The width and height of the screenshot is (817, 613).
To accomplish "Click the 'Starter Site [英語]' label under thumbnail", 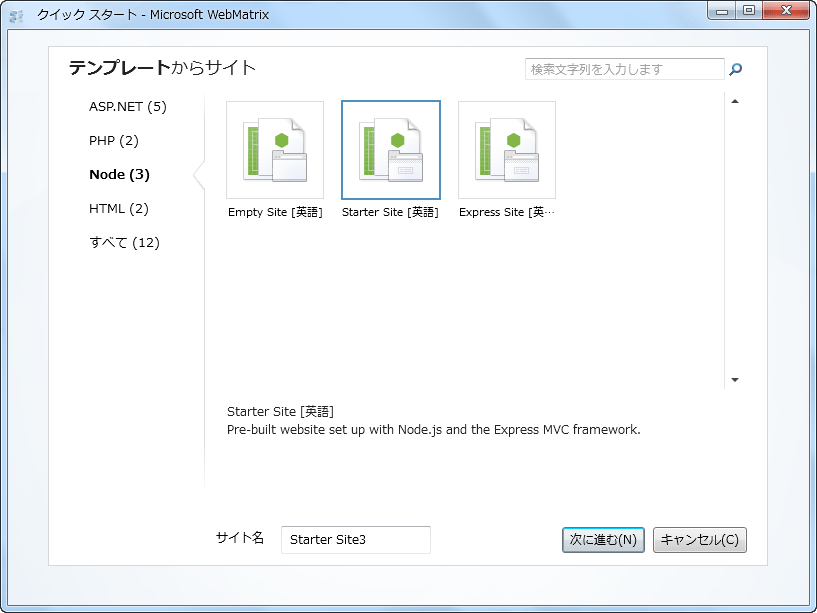I will coord(390,212).
